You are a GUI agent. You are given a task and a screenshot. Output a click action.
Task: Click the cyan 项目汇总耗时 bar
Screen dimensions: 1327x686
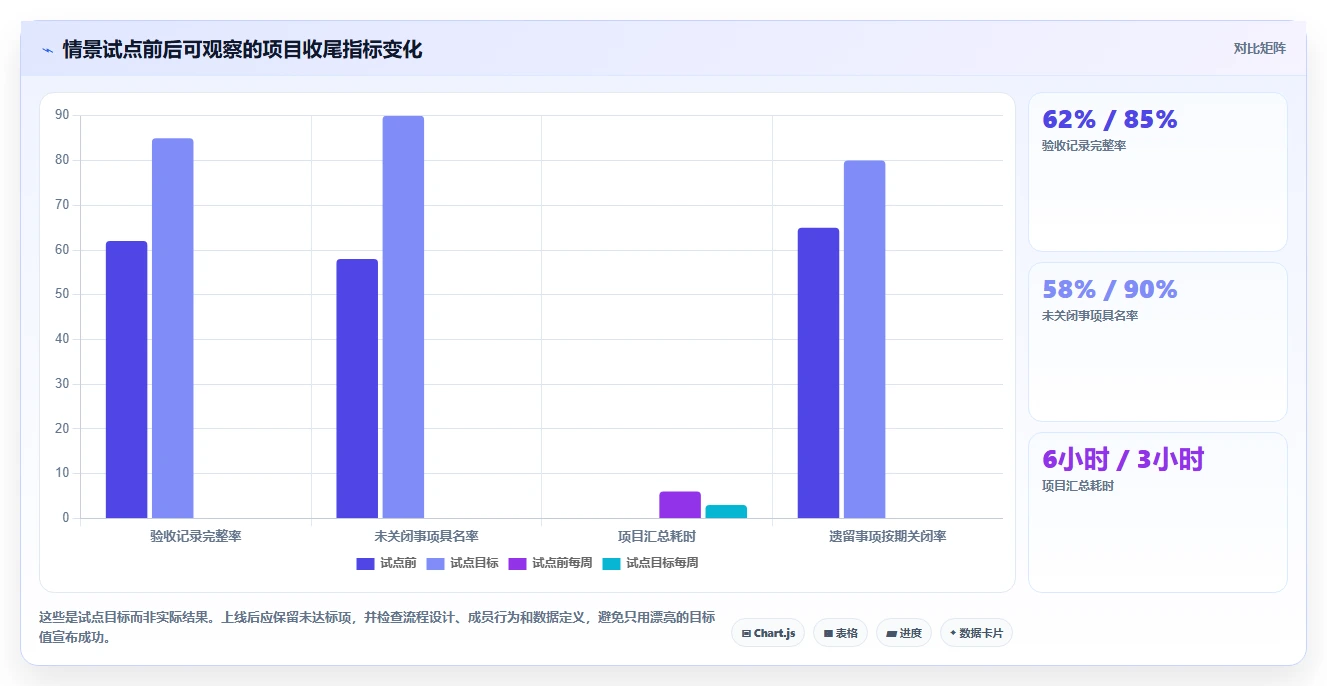point(726,511)
